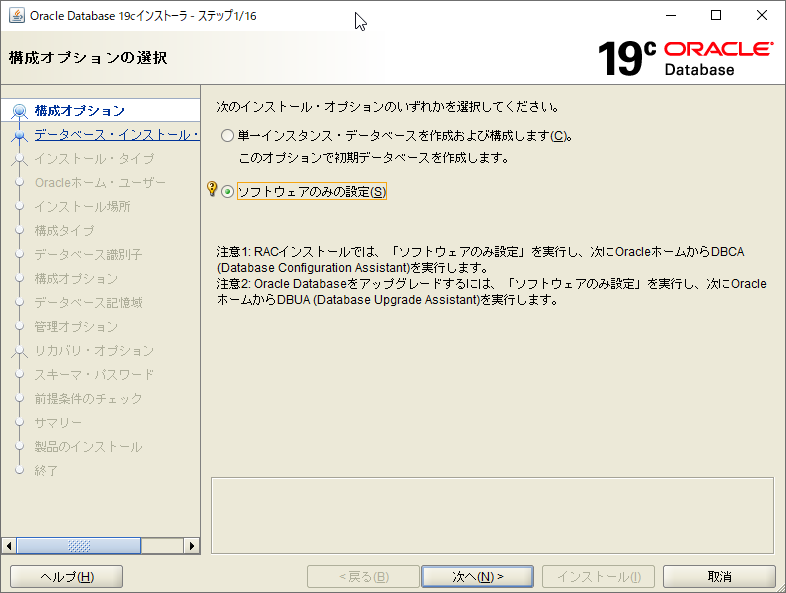Image resolution: width=786 pixels, height=593 pixels.
Task: Select 単一インスタンス・データベース radio button
Action: click(228, 136)
